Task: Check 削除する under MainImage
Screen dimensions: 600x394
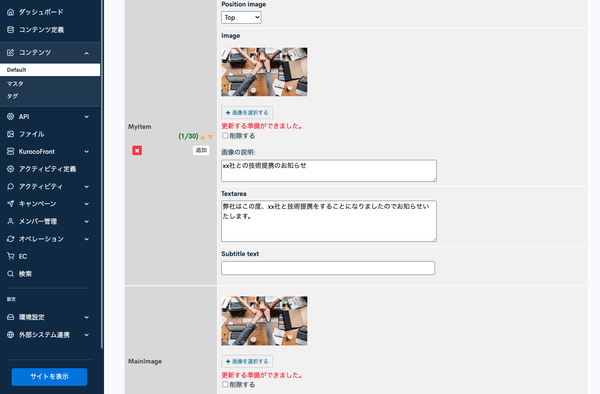Action: click(225, 384)
